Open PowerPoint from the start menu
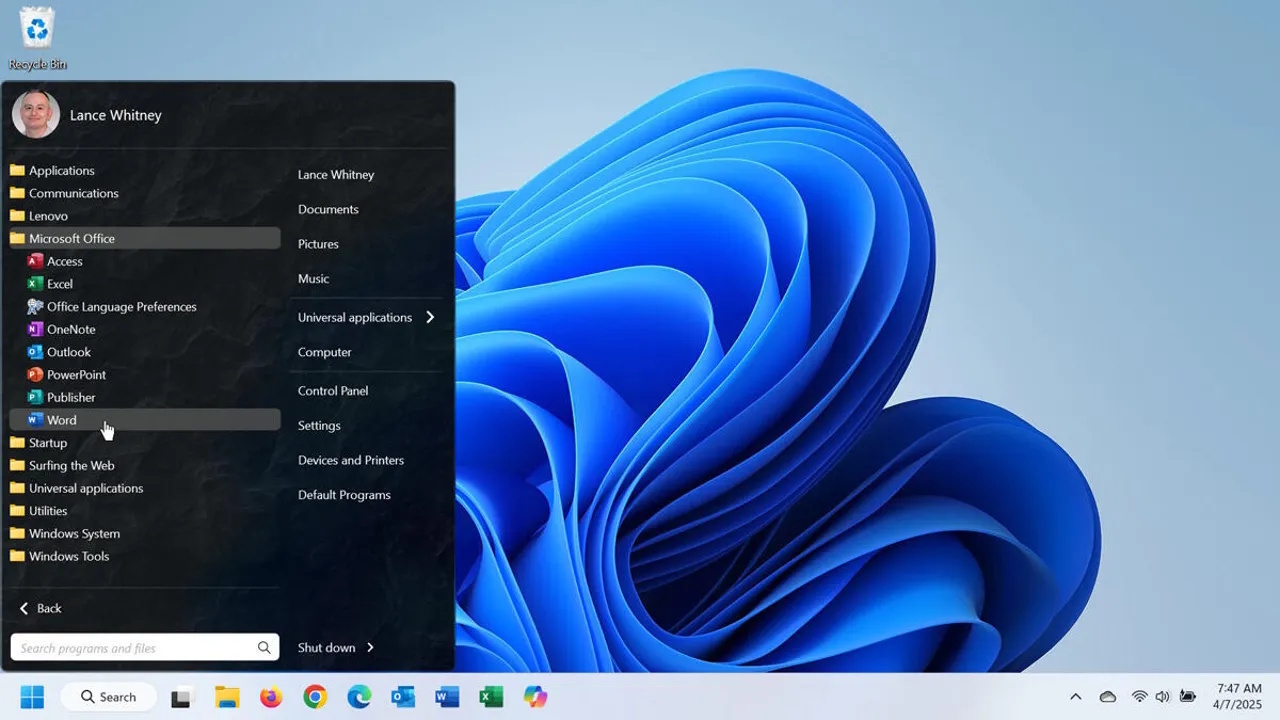The image size is (1280, 720). tap(76, 375)
